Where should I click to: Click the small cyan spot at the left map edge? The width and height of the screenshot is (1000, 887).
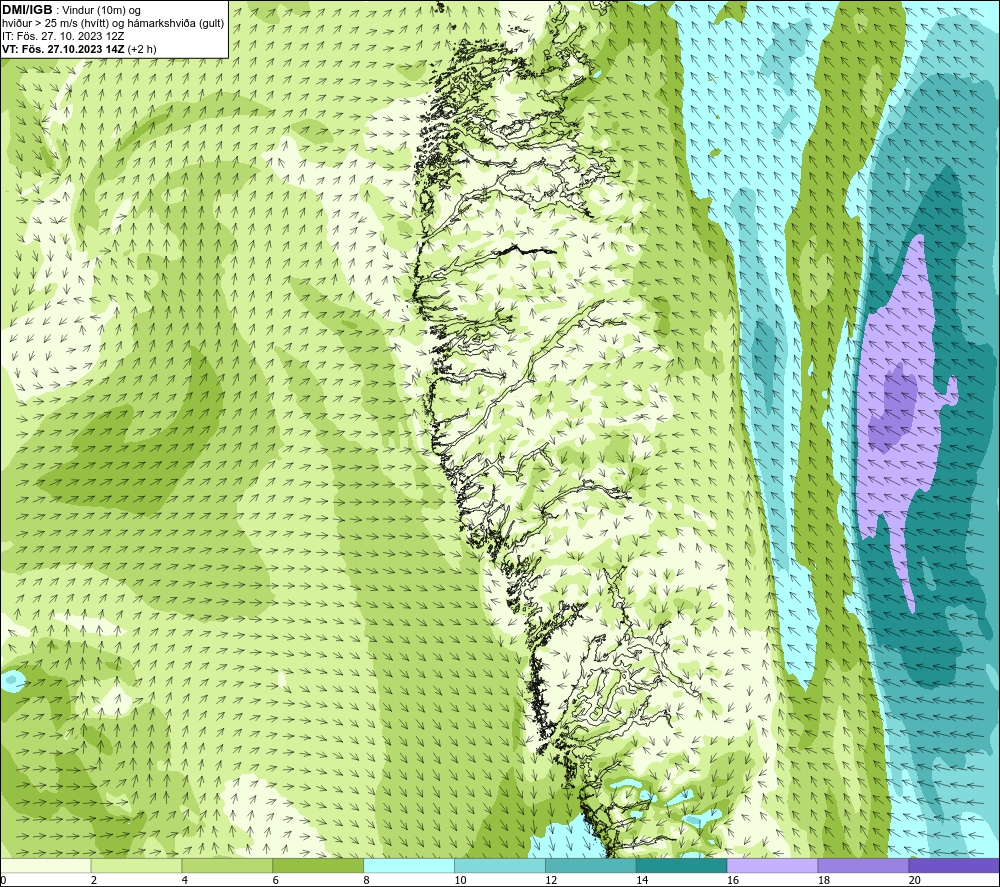click(x=13, y=680)
